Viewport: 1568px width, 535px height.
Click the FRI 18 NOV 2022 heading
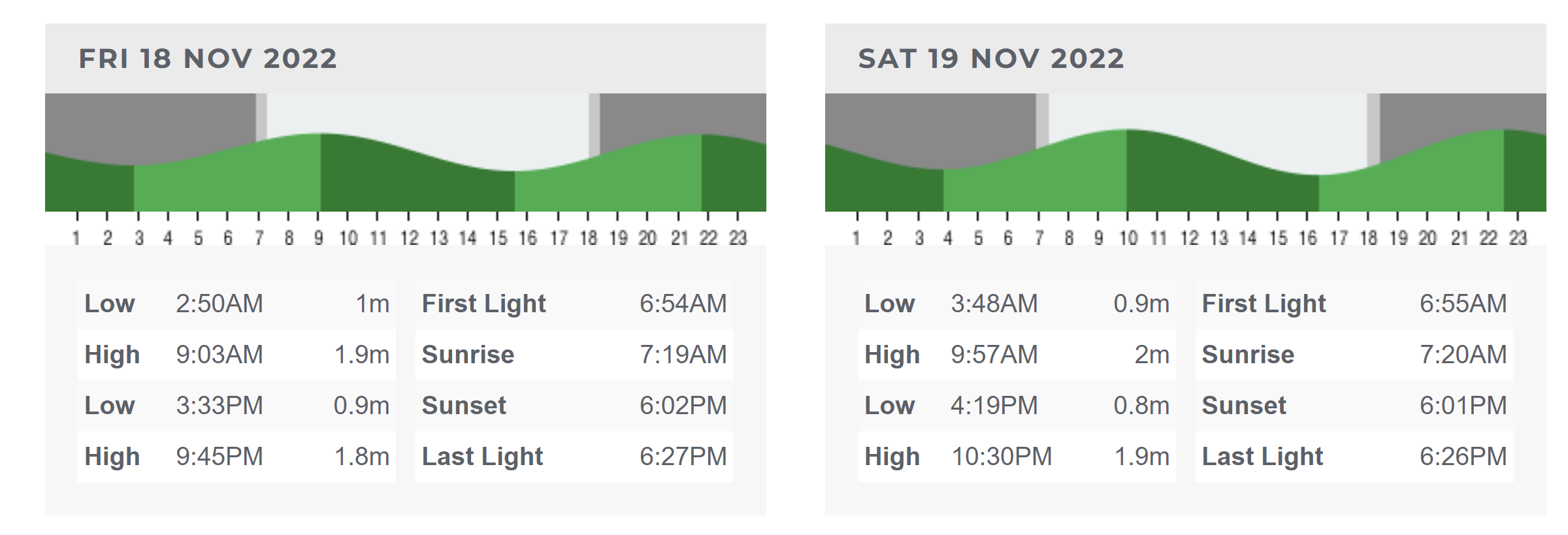point(208,59)
